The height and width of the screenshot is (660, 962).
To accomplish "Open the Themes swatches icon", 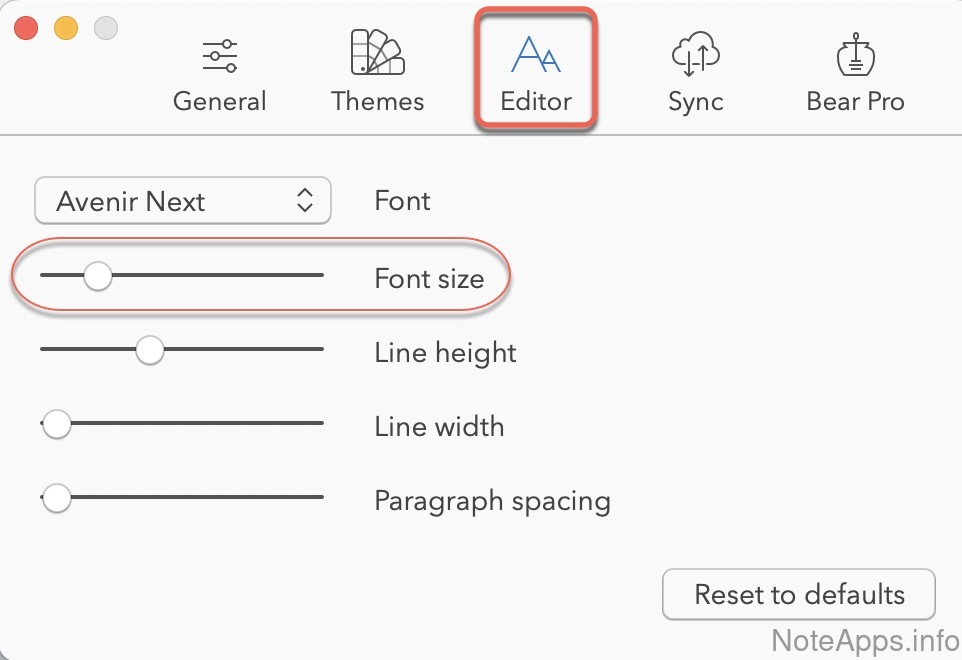I will 377,53.
